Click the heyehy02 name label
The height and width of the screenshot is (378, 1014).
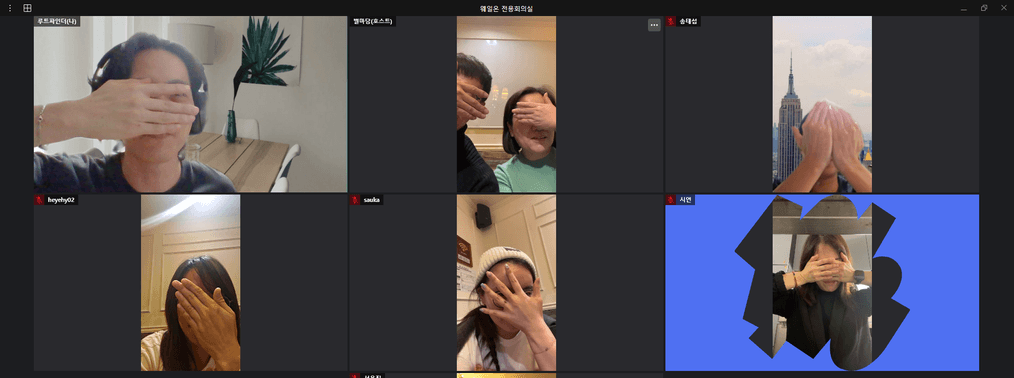pyautogui.click(x=61, y=200)
